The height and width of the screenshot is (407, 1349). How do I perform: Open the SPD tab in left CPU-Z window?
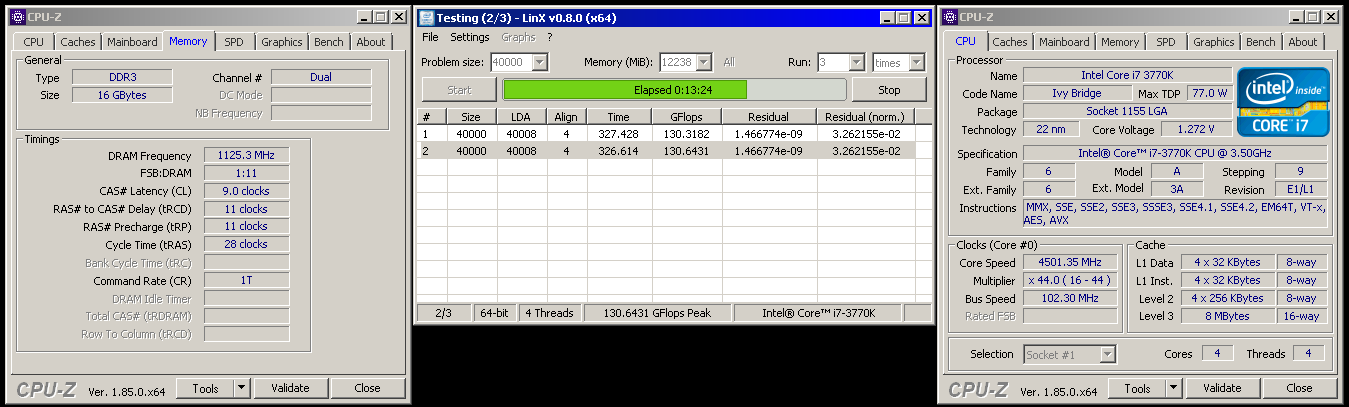(234, 42)
